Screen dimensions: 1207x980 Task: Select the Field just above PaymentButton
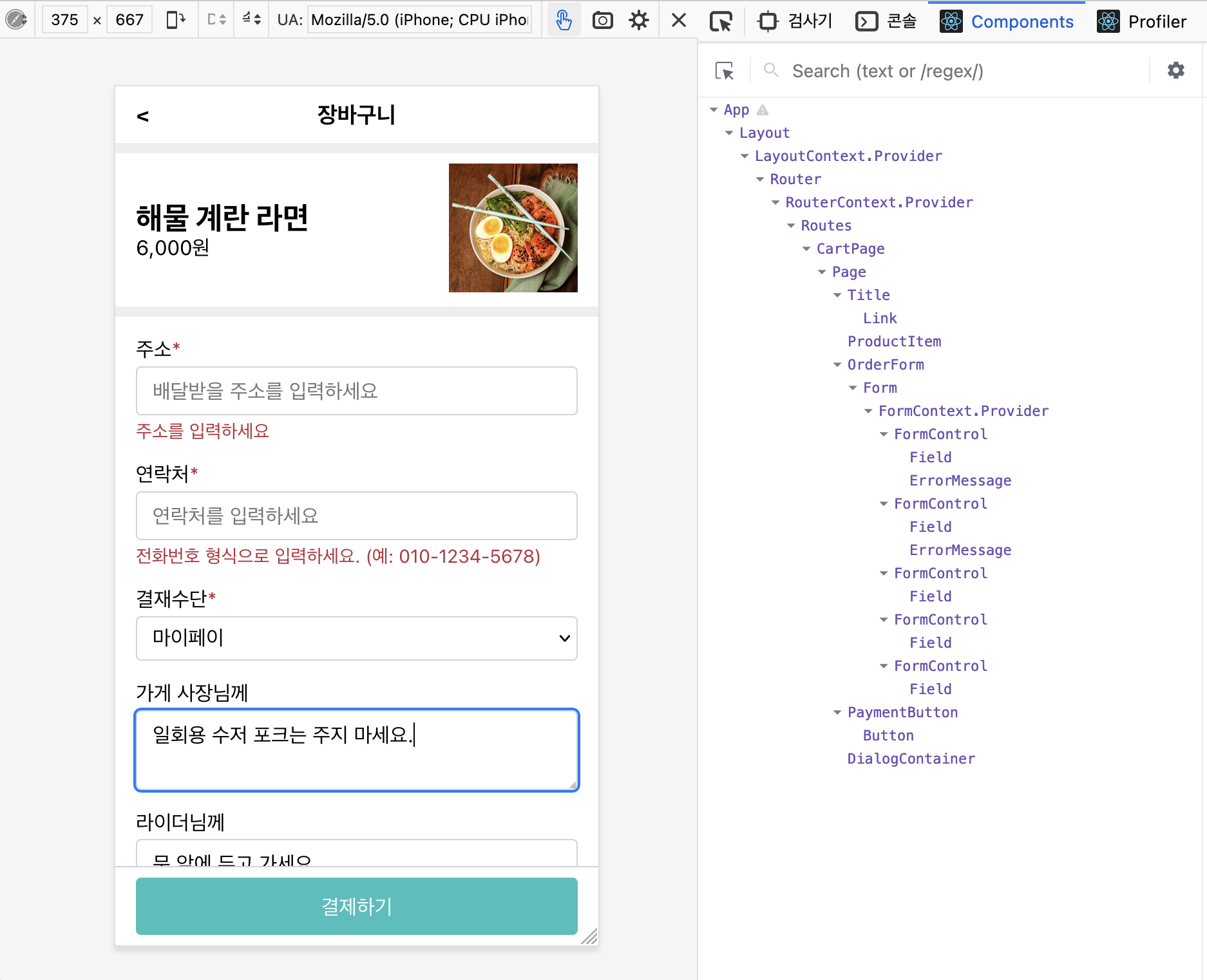click(930, 689)
